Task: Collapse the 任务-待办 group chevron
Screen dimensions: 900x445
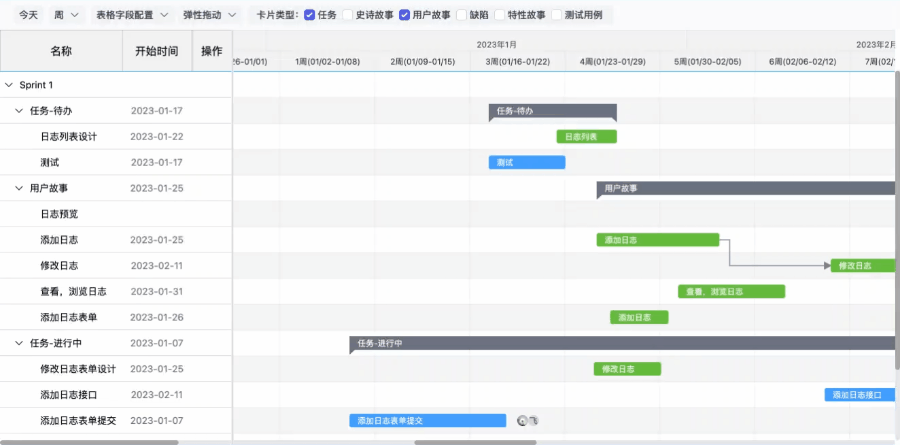Action: point(19,111)
